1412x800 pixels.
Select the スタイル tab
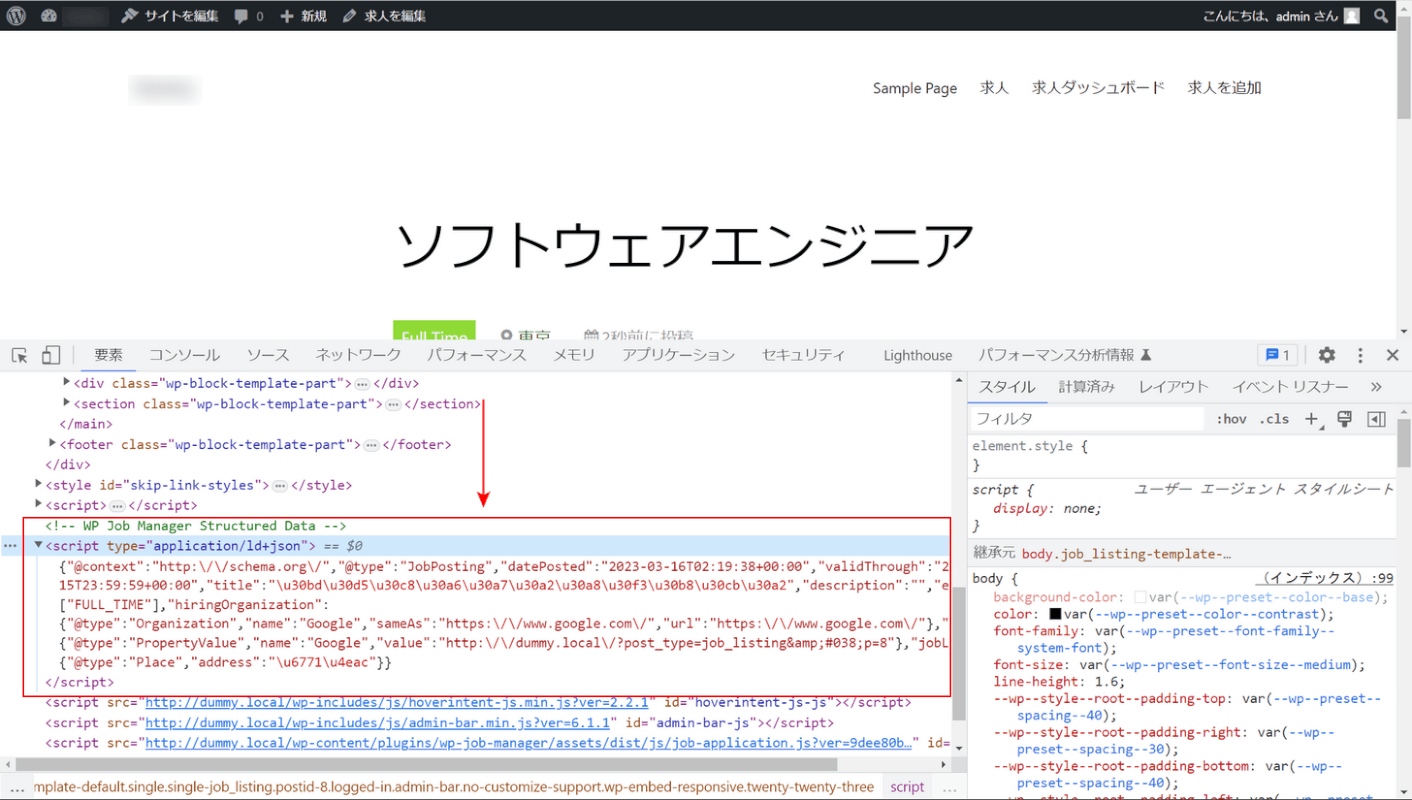coord(1008,387)
